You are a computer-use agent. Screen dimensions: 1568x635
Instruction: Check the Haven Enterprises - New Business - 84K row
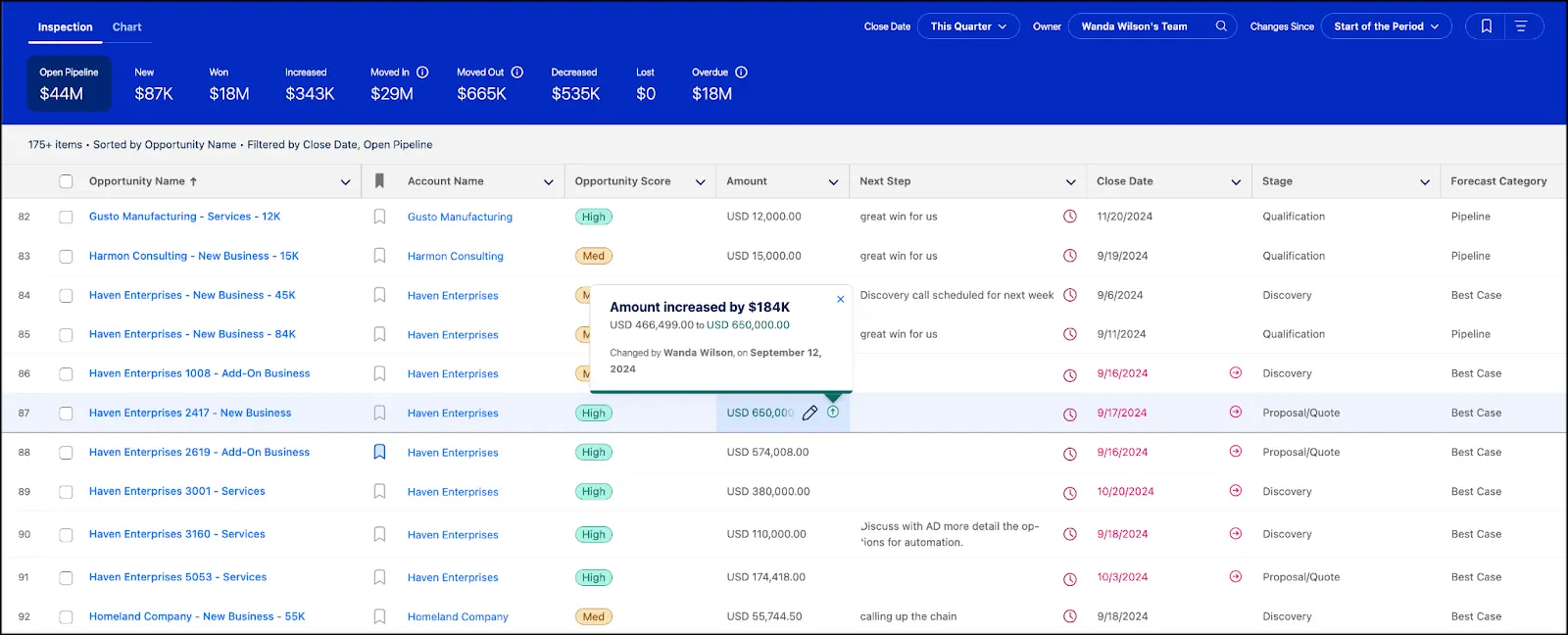point(66,335)
